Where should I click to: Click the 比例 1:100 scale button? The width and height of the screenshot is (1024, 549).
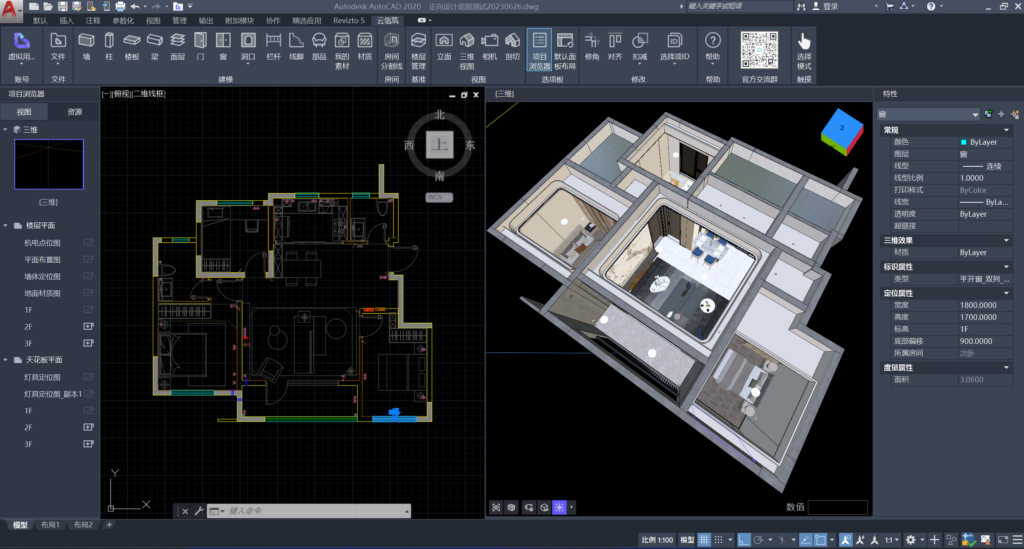[656, 540]
